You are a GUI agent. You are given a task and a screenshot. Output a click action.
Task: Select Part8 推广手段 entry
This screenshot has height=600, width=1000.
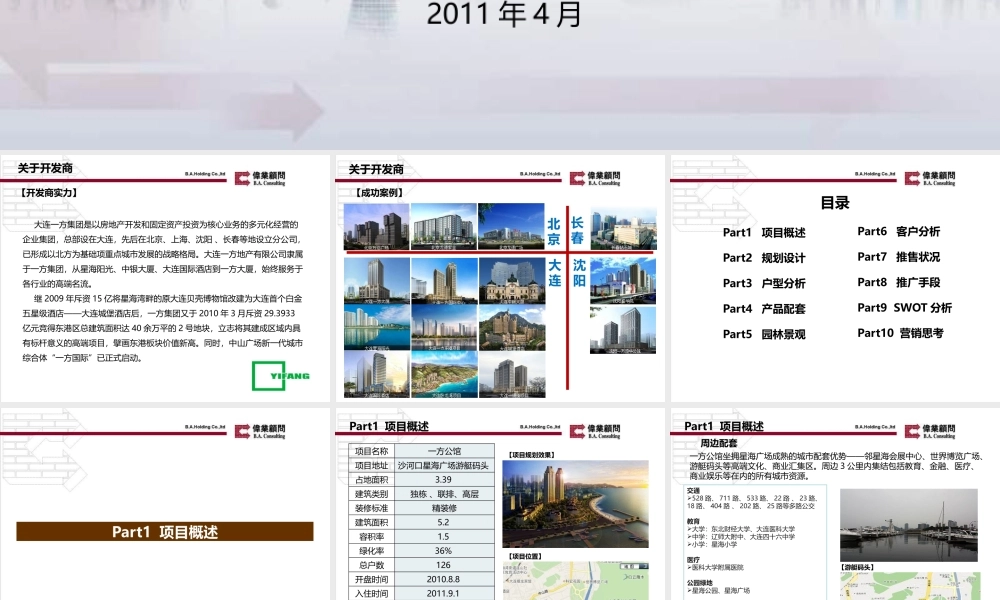tap(899, 282)
